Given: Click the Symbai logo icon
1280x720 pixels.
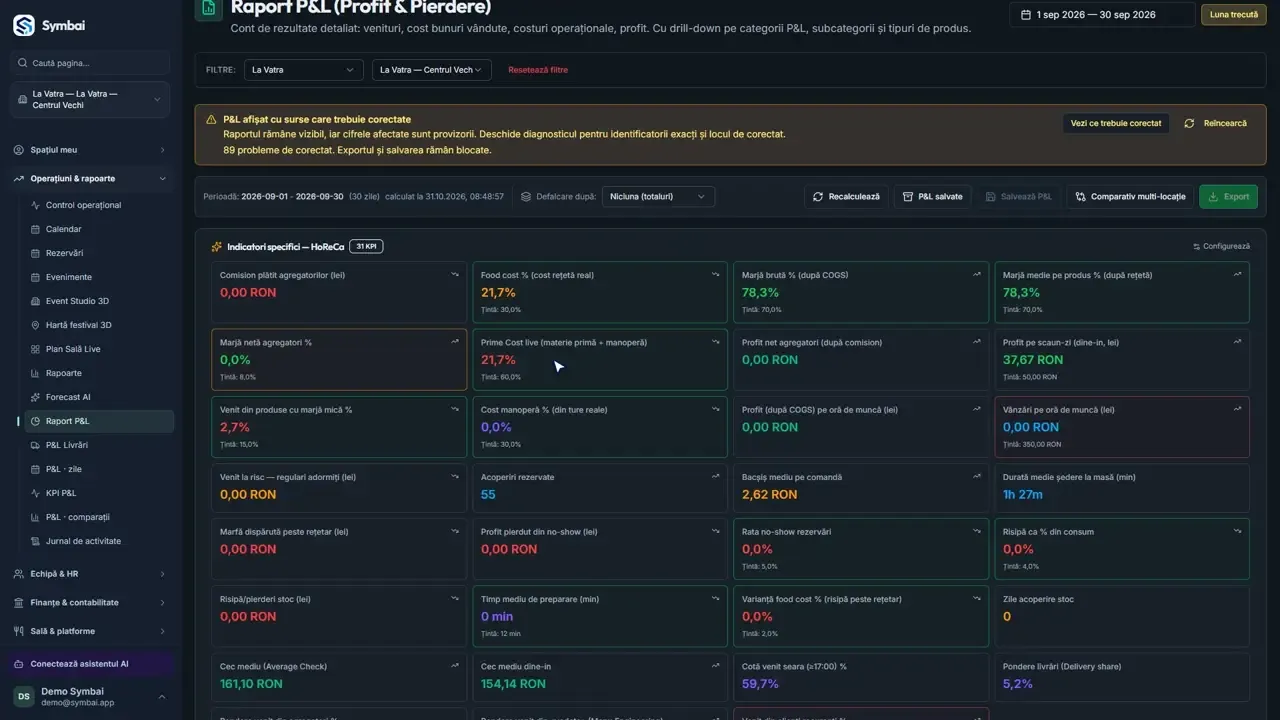Looking at the screenshot, I should coord(24,25).
